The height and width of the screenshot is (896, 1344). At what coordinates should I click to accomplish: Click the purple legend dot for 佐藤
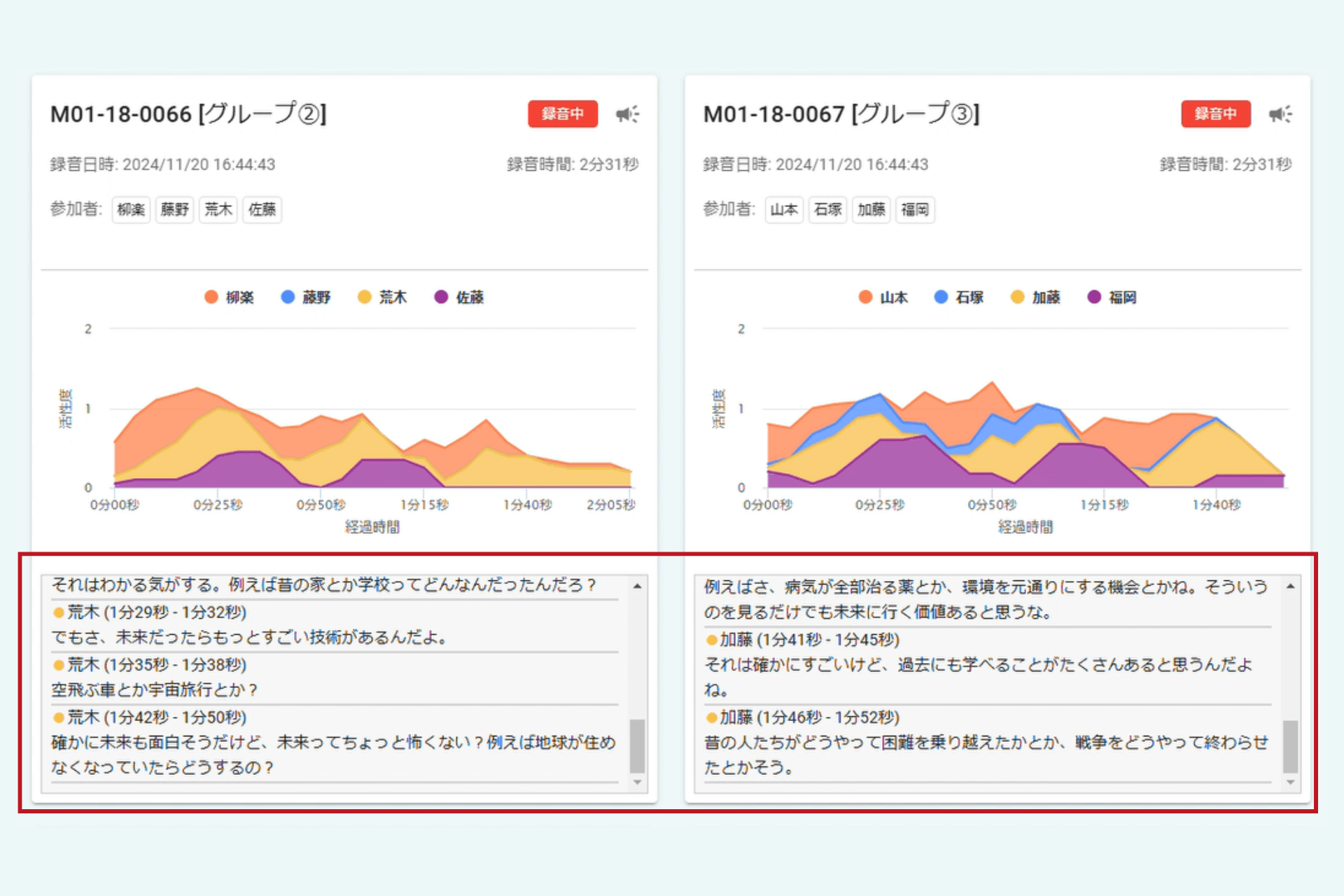coord(440,297)
